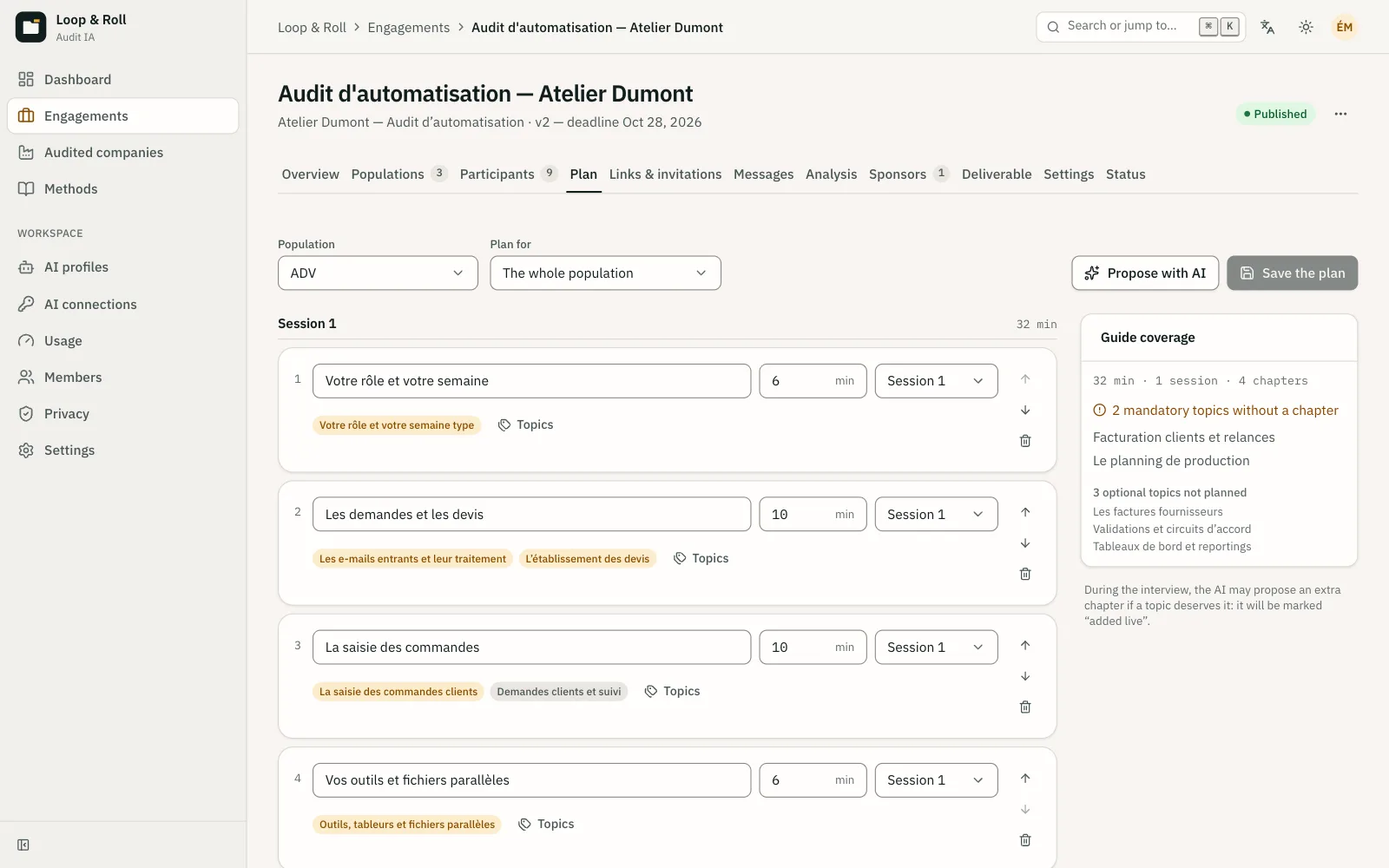Image resolution: width=1389 pixels, height=868 pixels.
Task: Delete chapter 1 "Votre rôle et votre semaine"
Action: click(1025, 441)
